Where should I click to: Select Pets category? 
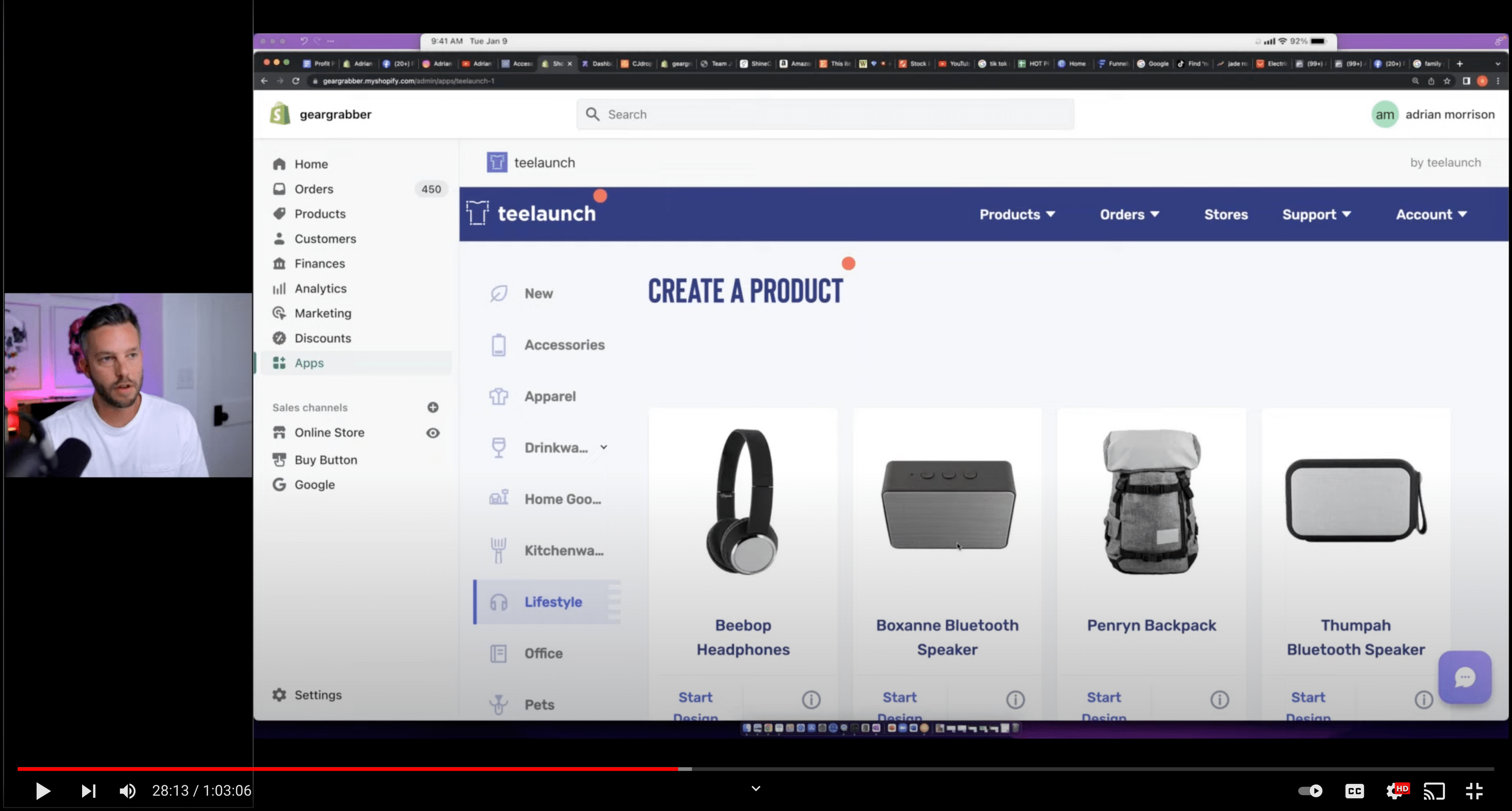pos(539,704)
